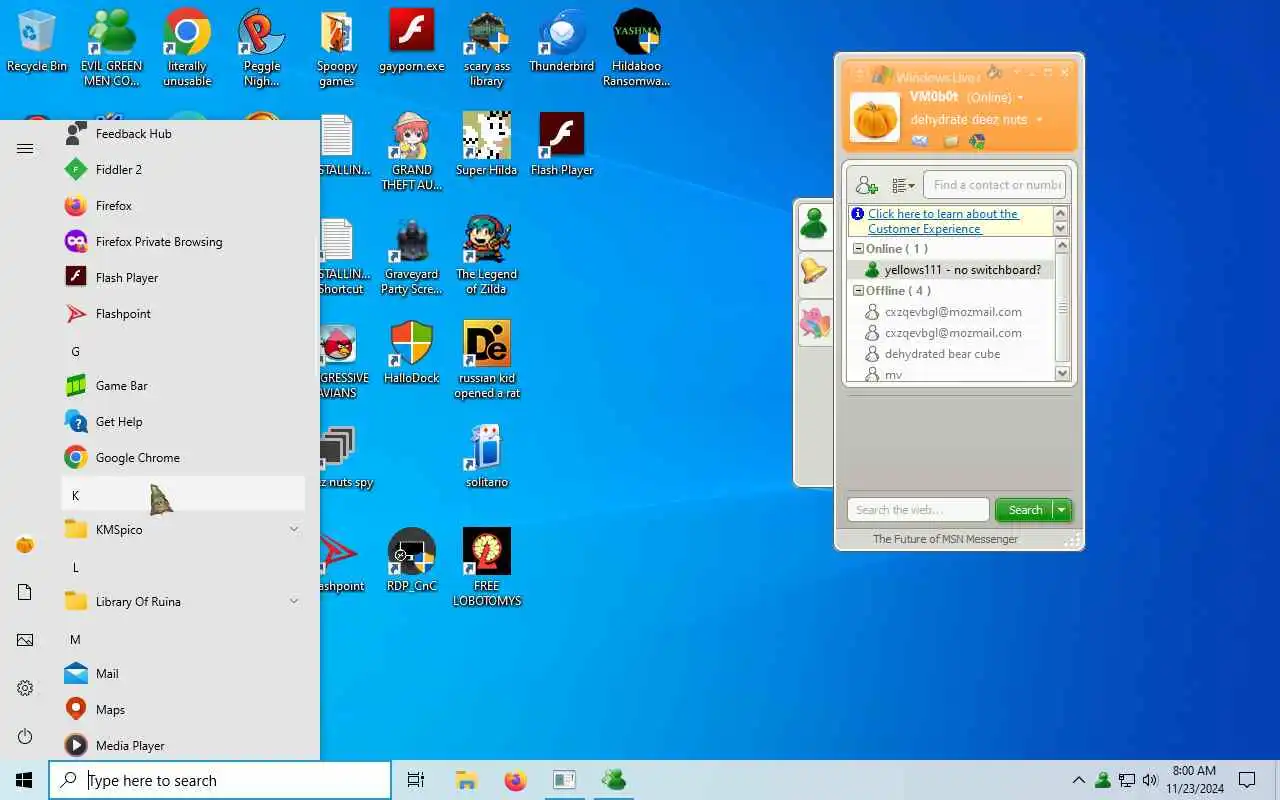This screenshot has height=800, width=1280.
Task: Open Fiddler 2 from the Start menu
Action: (x=183, y=170)
